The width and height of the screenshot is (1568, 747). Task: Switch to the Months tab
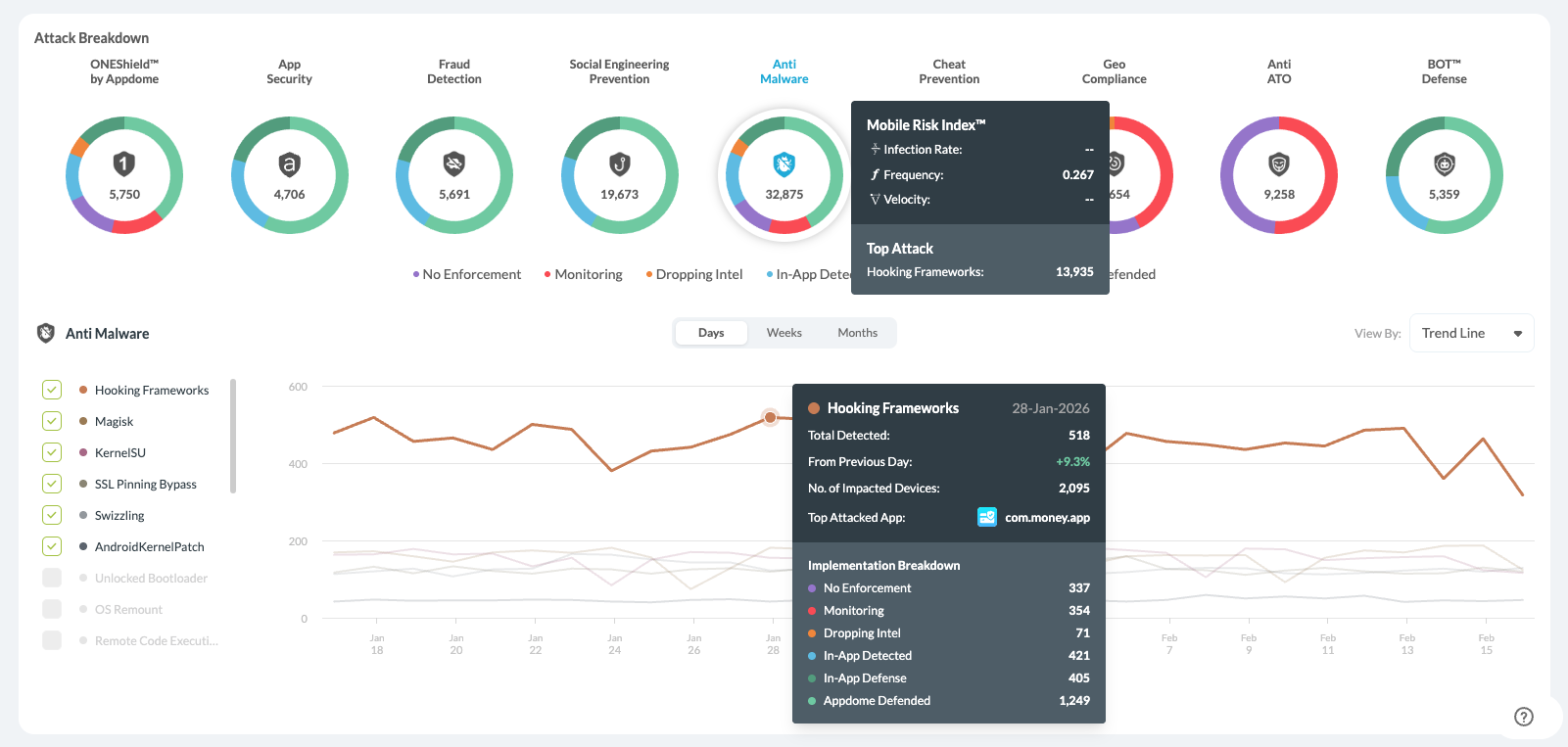point(857,333)
